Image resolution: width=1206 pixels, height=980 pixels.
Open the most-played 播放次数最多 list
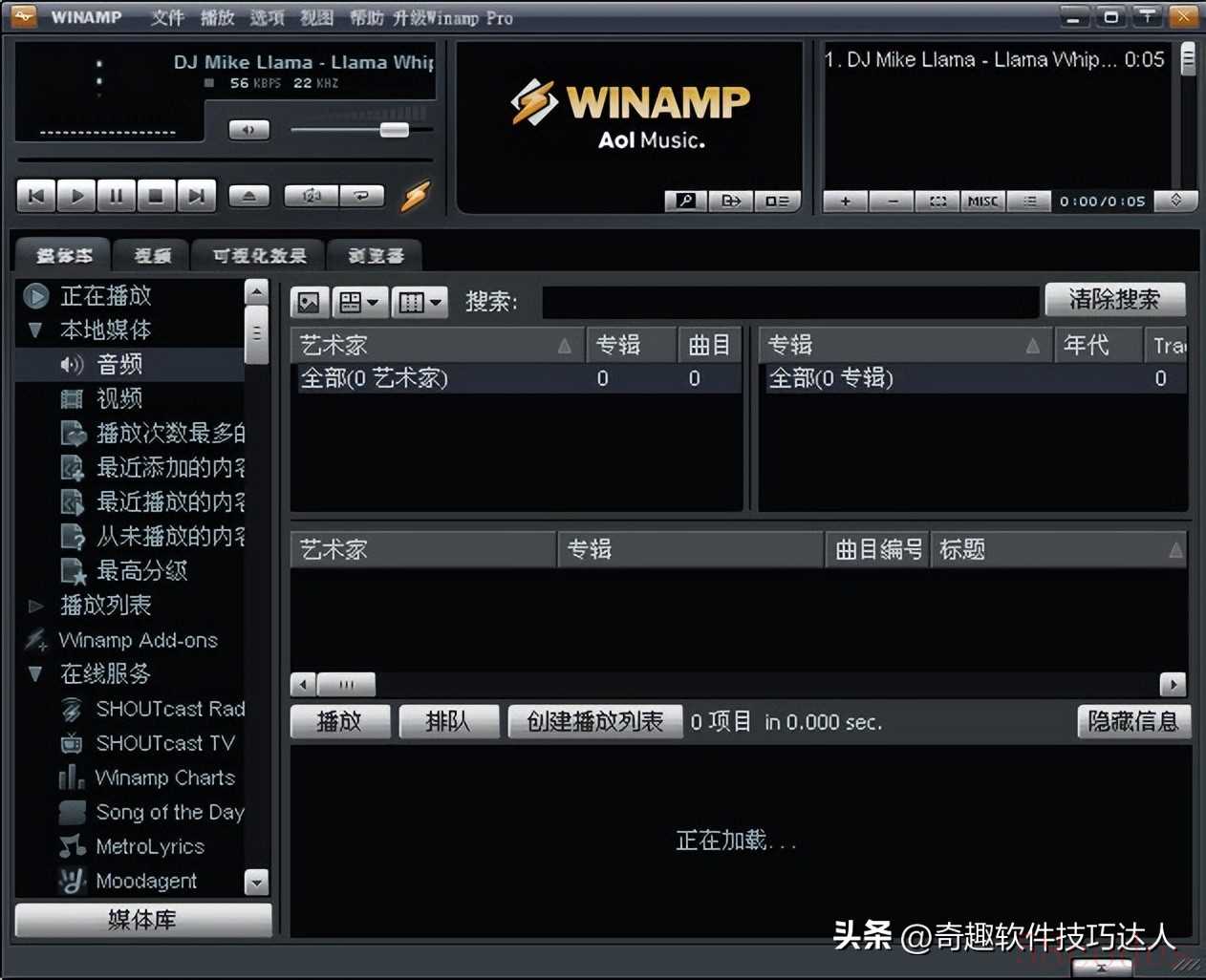[x=170, y=433]
